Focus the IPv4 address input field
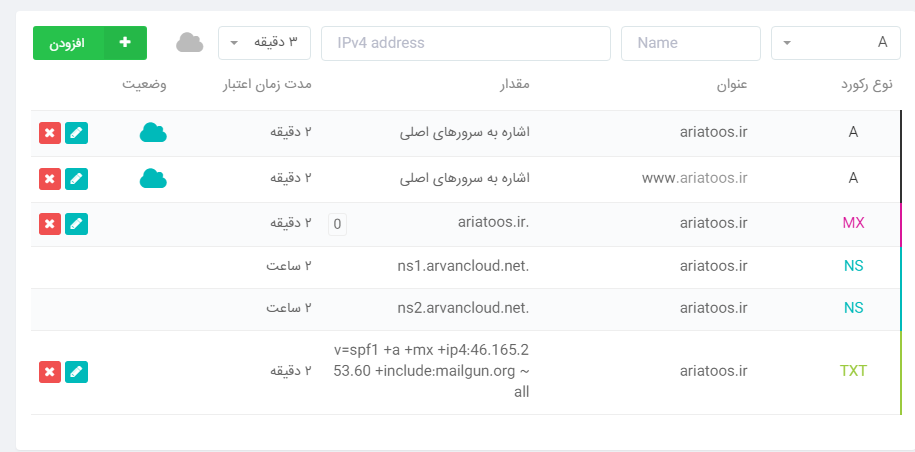Image resolution: width=915 pixels, height=452 pixels. coord(466,43)
